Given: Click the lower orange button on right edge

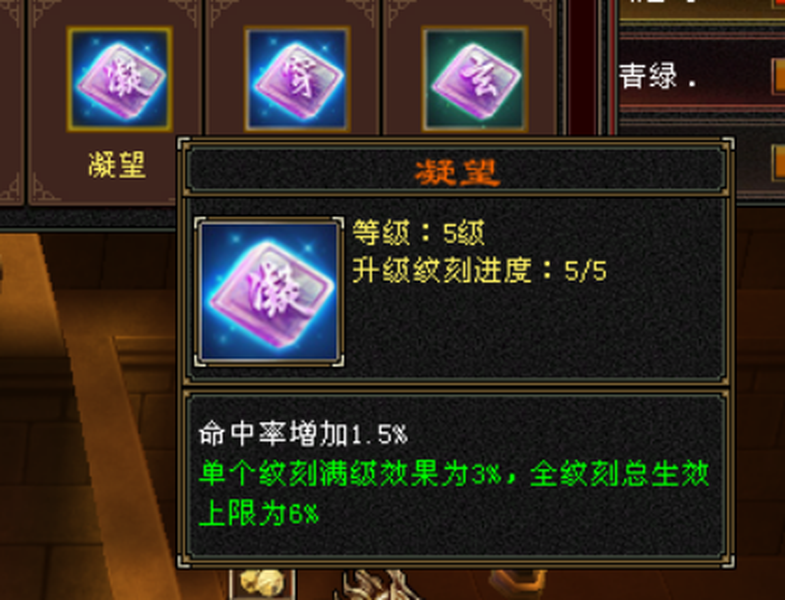Looking at the screenshot, I should pyautogui.click(x=778, y=162).
